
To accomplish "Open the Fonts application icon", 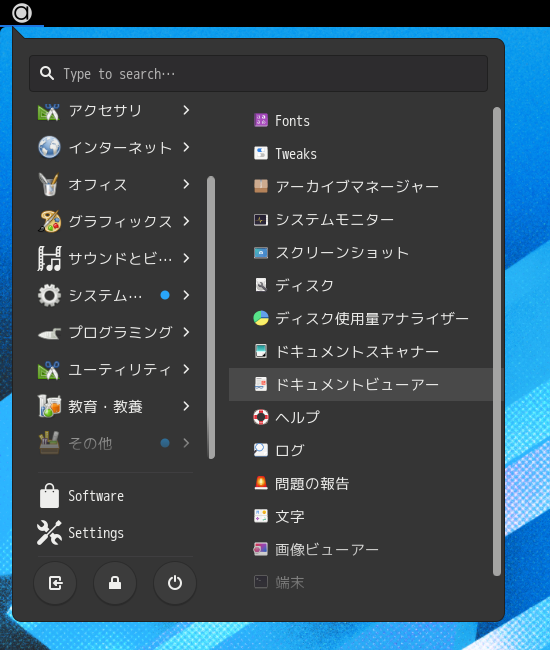I will click(261, 121).
